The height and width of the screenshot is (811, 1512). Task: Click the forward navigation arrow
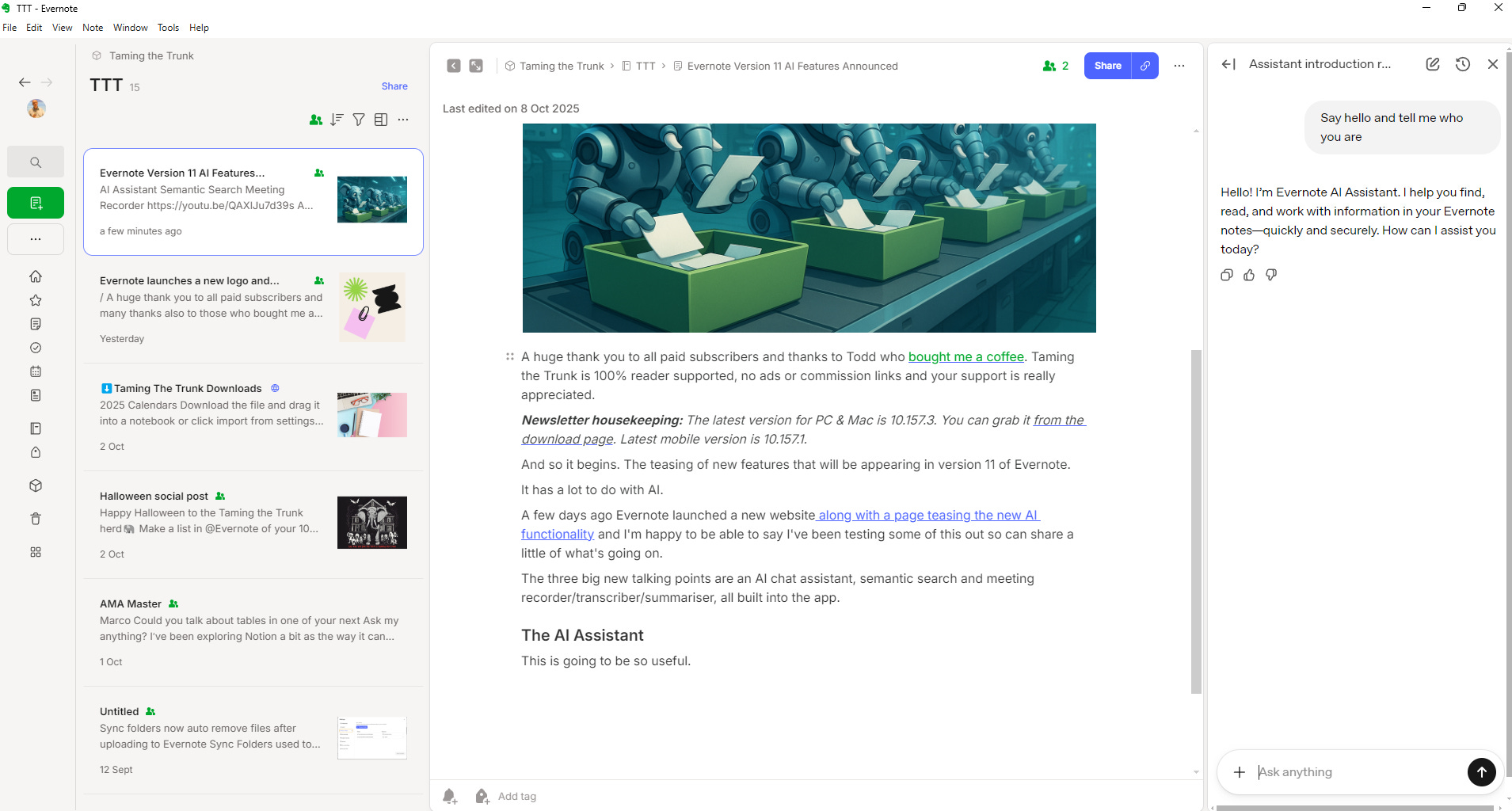(47, 82)
